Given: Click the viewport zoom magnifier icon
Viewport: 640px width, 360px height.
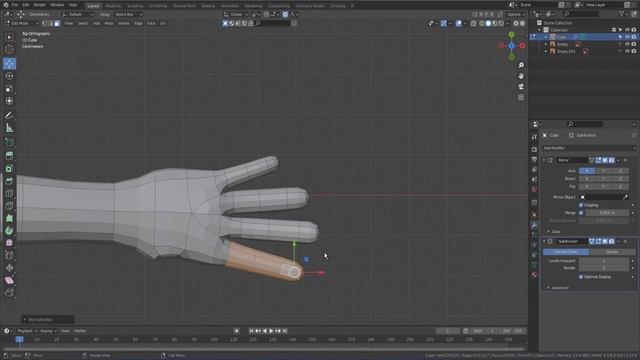Looking at the screenshot, I should (x=521, y=65).
